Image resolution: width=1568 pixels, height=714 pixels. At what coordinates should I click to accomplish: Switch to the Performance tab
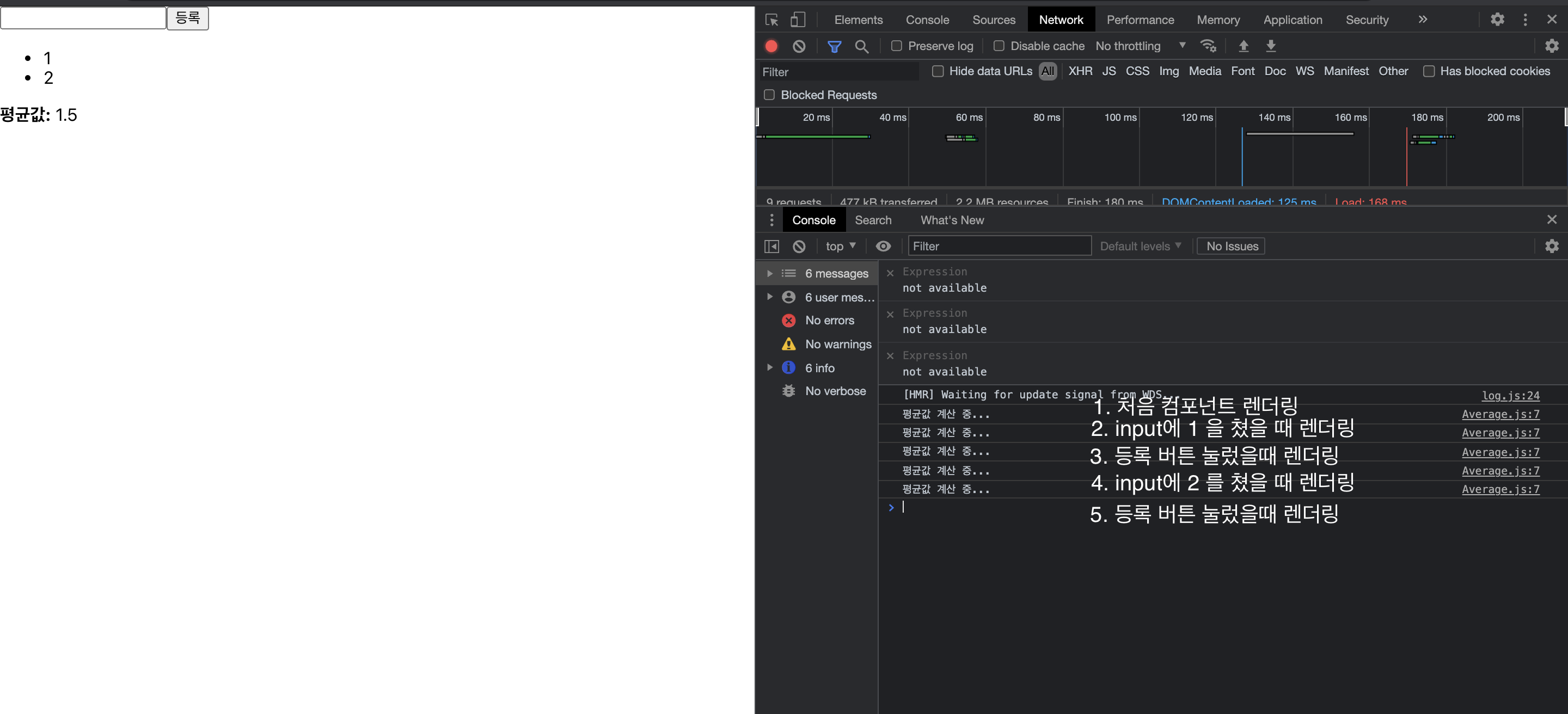click(1140, 20)
